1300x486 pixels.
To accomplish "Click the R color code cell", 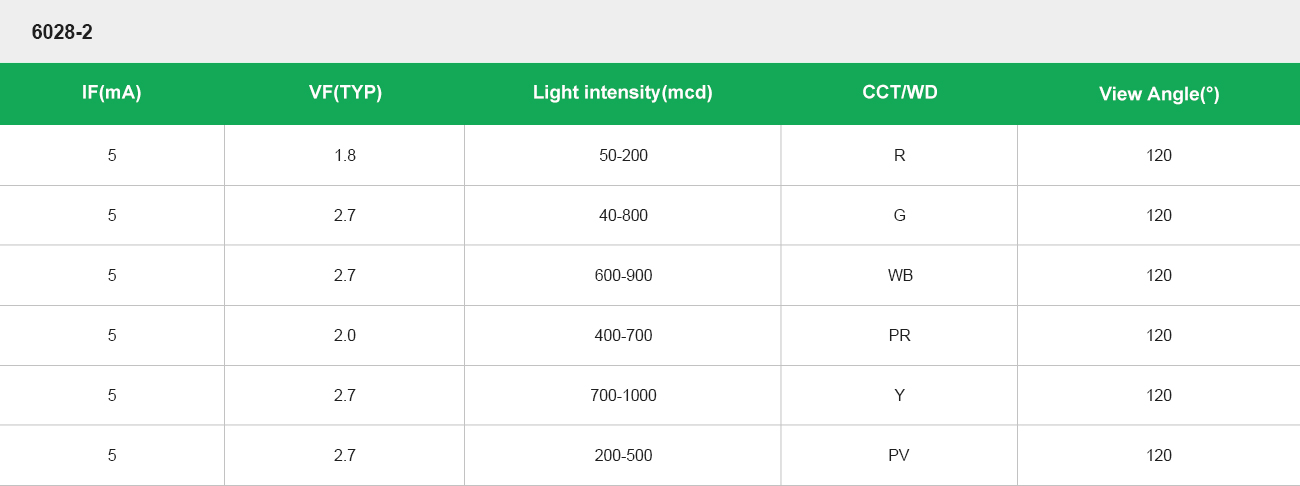I will pos(899,155).
